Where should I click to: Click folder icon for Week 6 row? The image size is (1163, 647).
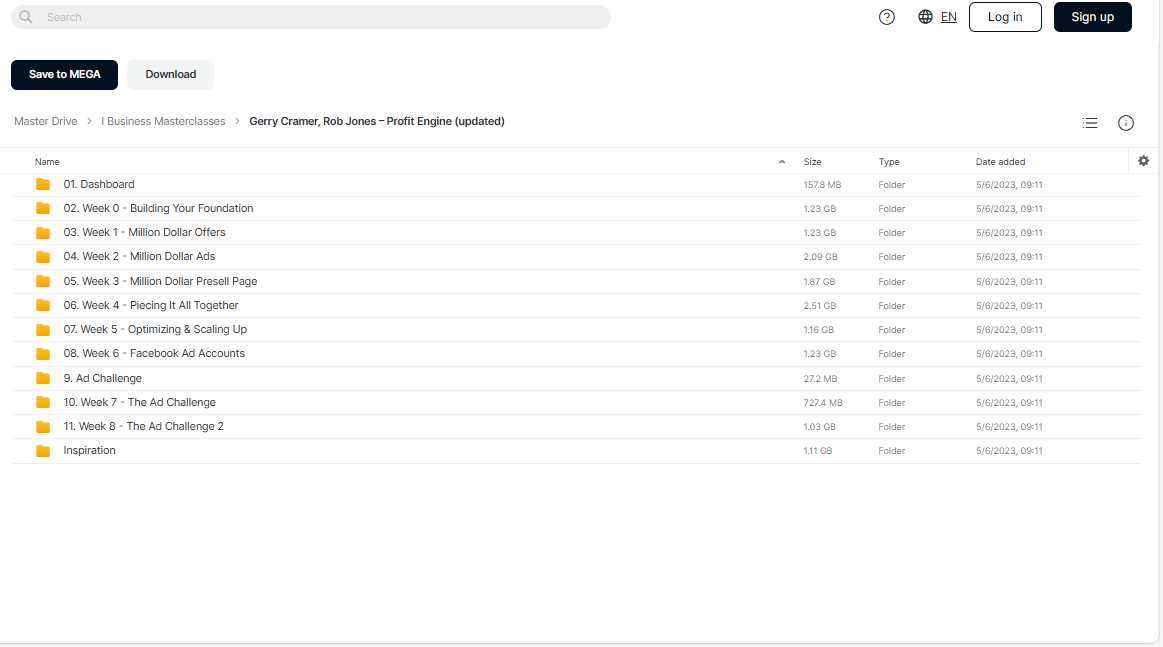[x=43, y=354]
